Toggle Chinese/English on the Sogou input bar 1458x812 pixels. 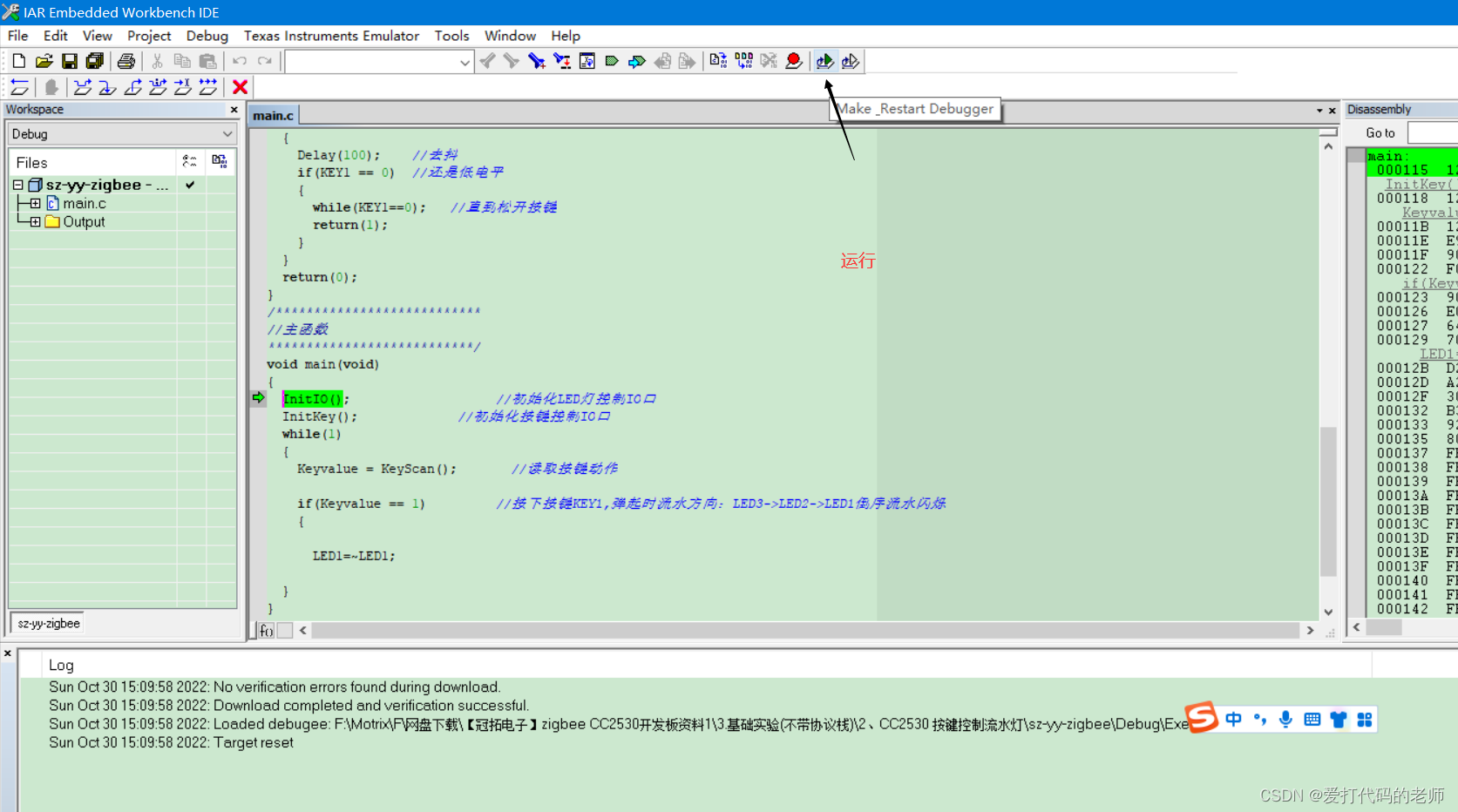click(1233, 719)
